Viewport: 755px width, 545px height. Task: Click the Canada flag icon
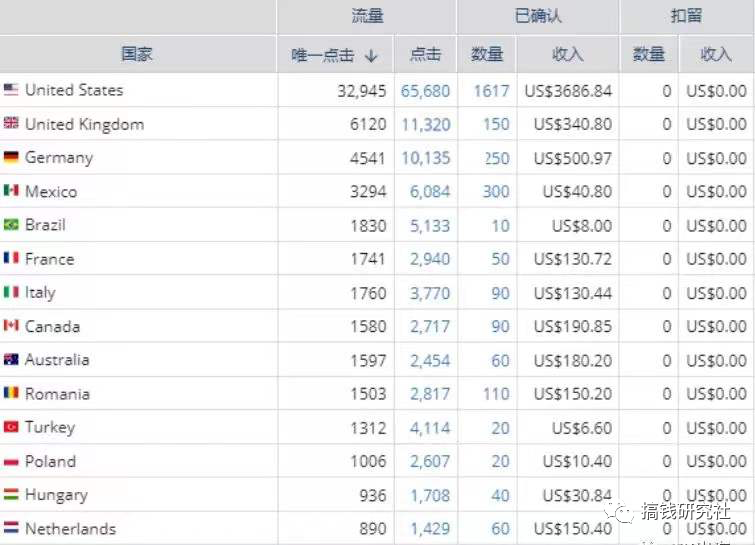[x=11, y=326]
